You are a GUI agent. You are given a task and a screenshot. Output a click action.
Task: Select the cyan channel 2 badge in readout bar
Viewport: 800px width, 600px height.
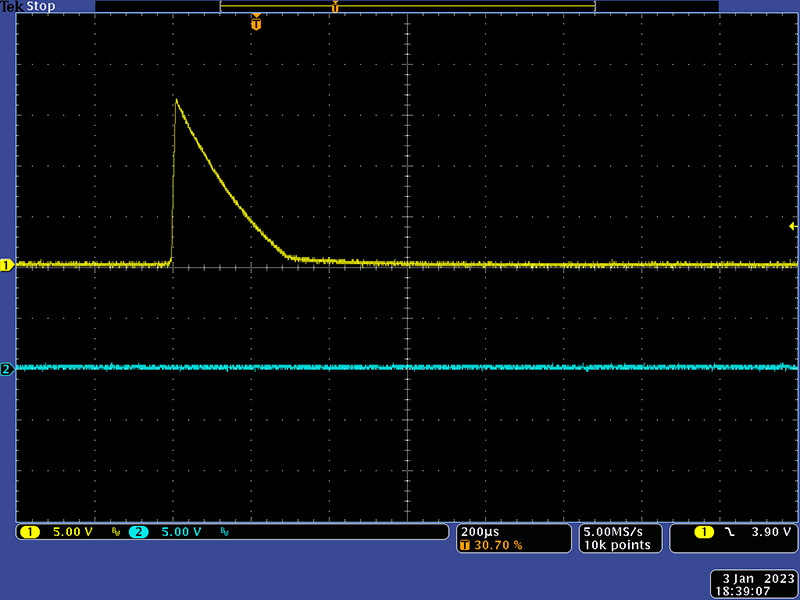click(138, 532)
